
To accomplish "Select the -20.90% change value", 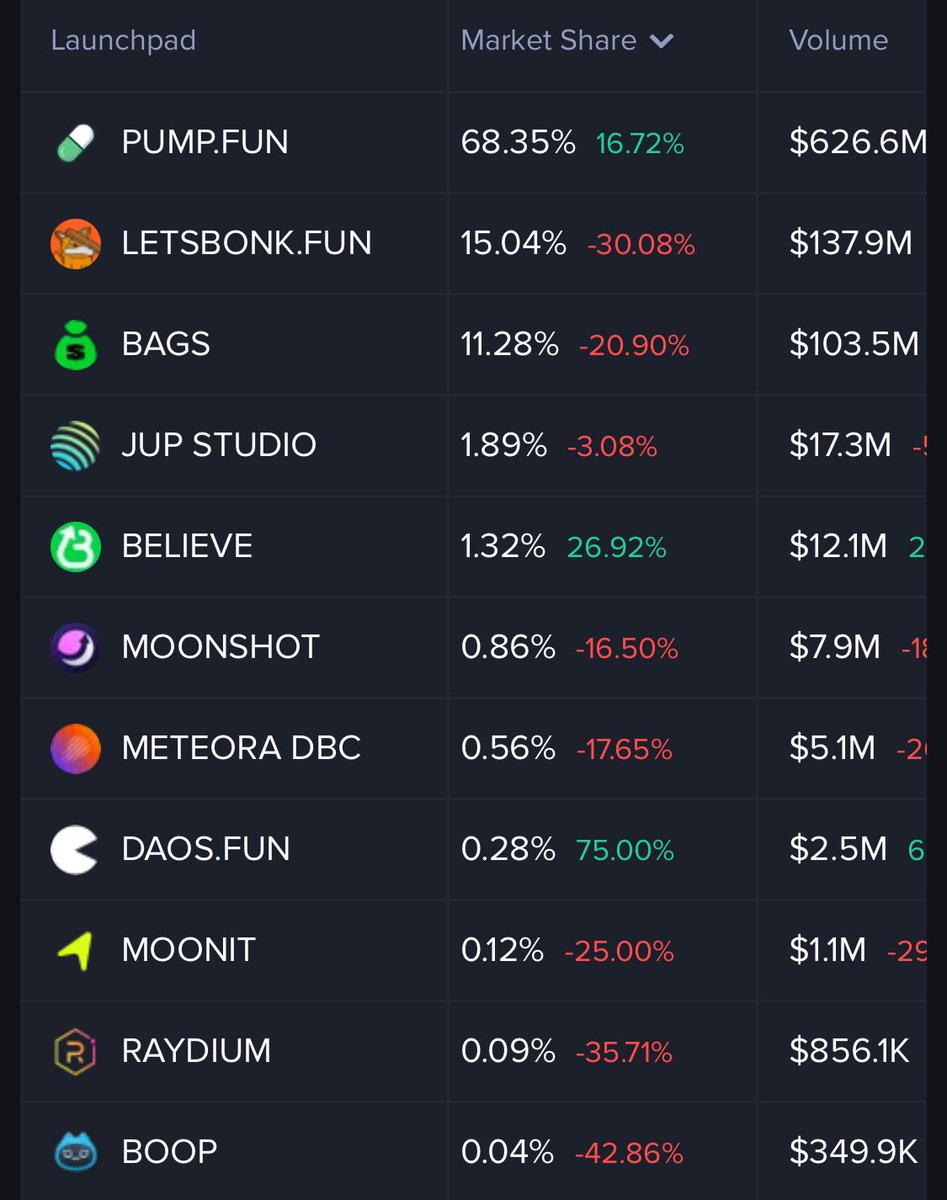I will click(634, 346).
